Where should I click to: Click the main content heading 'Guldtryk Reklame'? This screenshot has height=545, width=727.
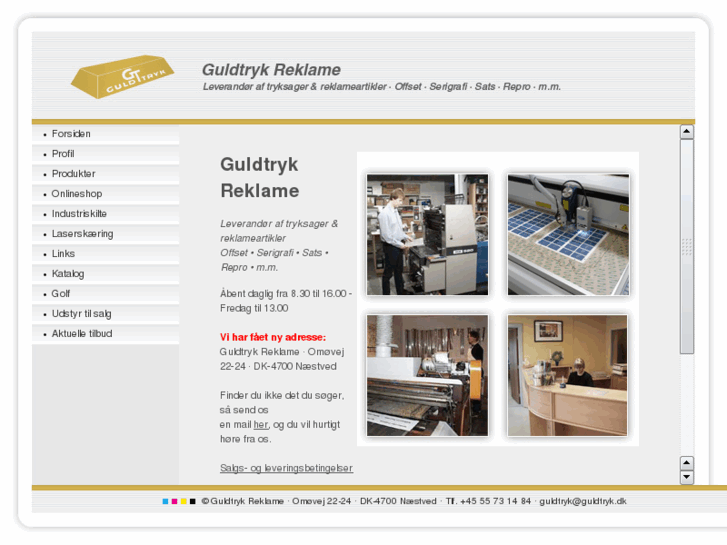[x=260, y=178]
